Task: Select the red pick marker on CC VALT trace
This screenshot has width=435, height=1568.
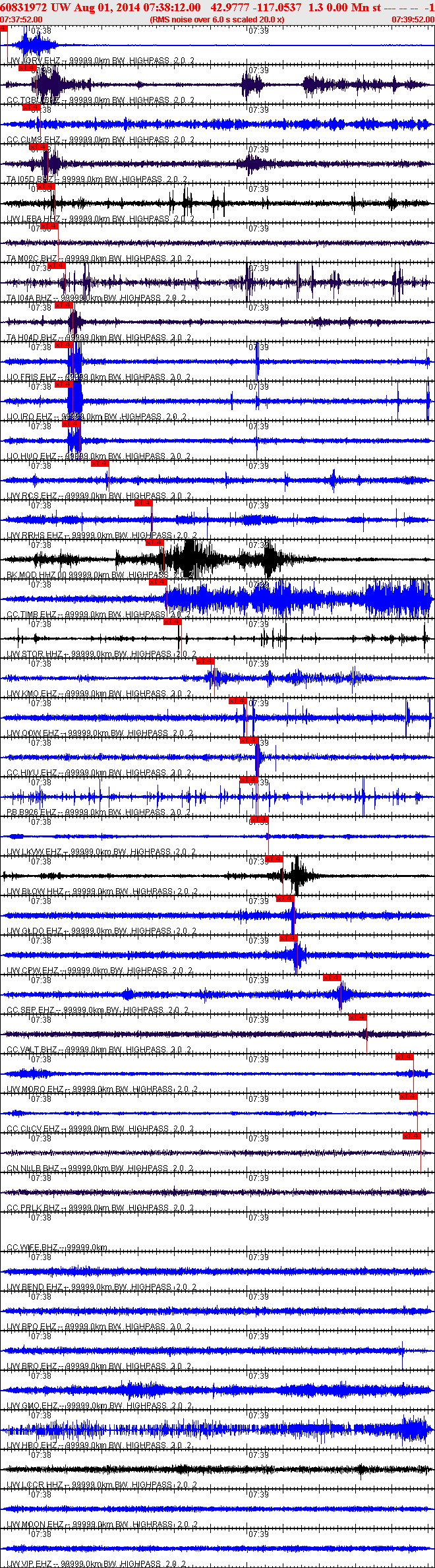Action: 358,1017
